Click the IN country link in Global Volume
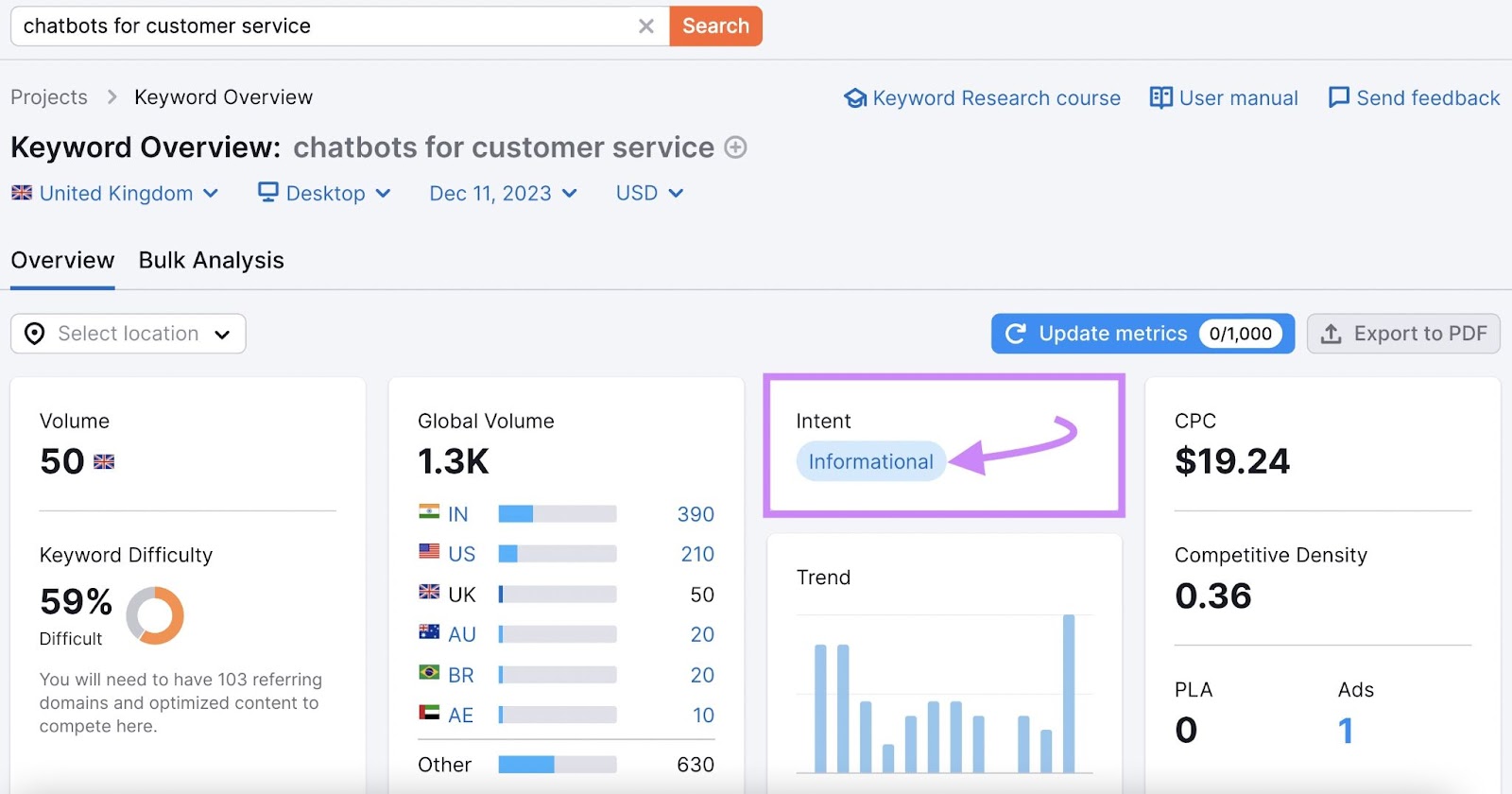The image size is (1512, 794). [x=457, y=514]
